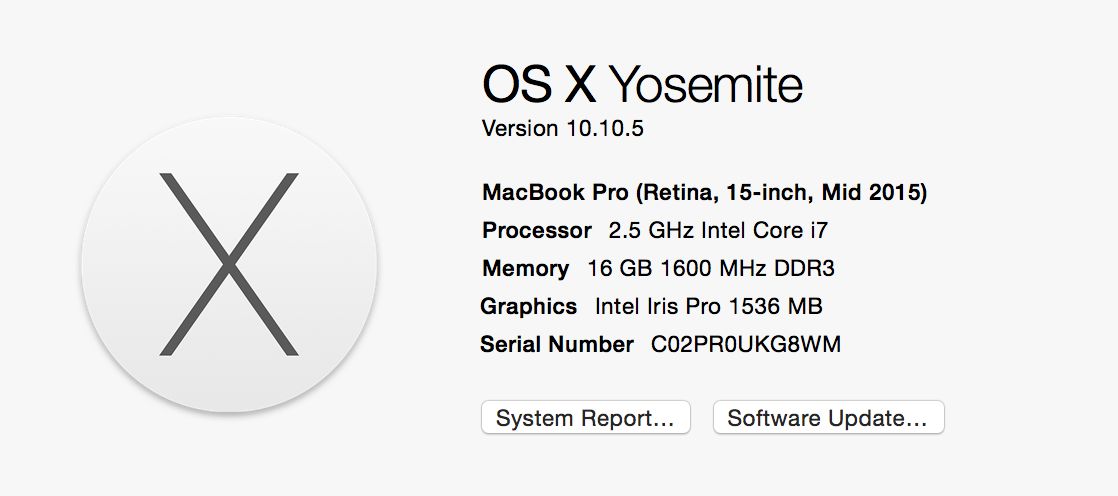This screenshot has height=496, width=1118.
Task: Click the word "Version" under the title
Action: pyautogui.click(x=520, y=129)
